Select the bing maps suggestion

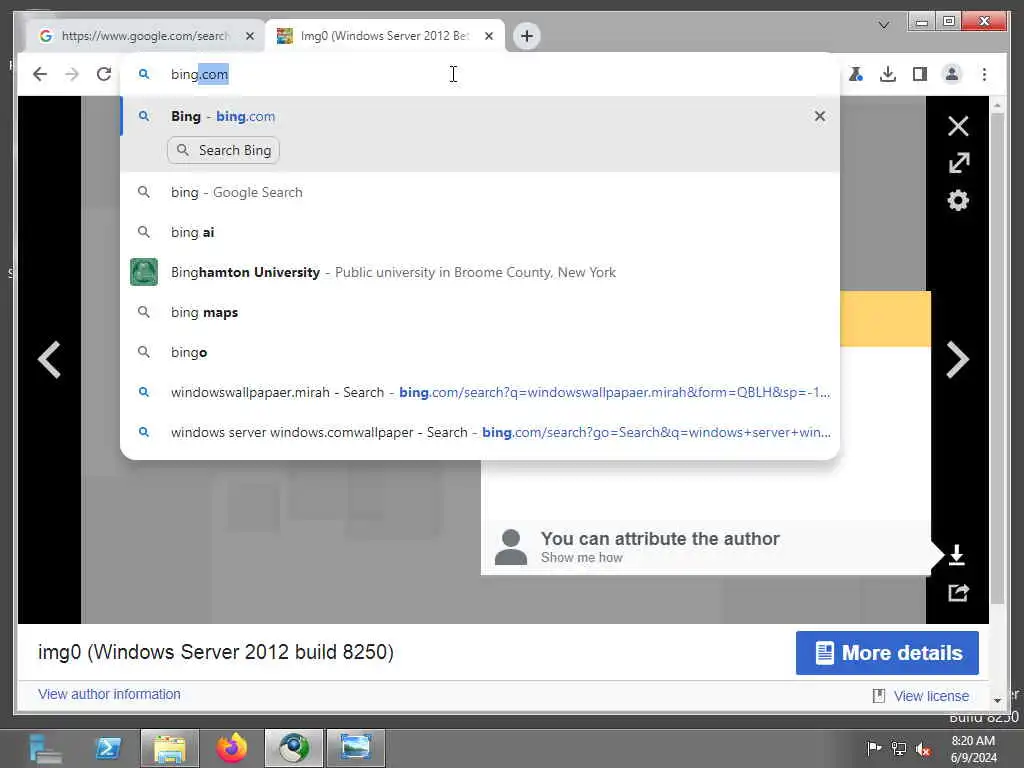480,312
